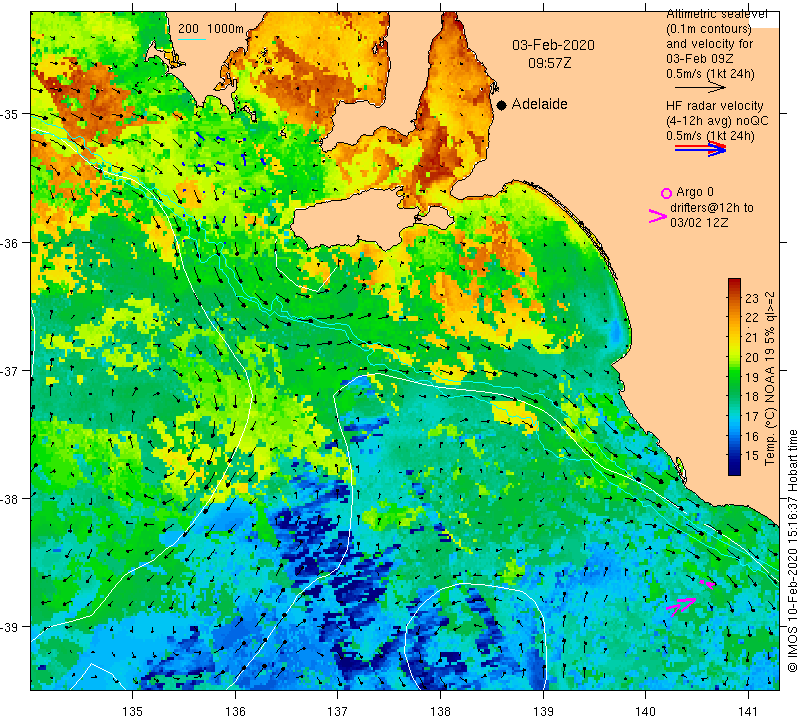This screenshot has height=720, width=800.
Task: Click the magenta drifter arrowhead legend symbol
Action: (658, 216)
